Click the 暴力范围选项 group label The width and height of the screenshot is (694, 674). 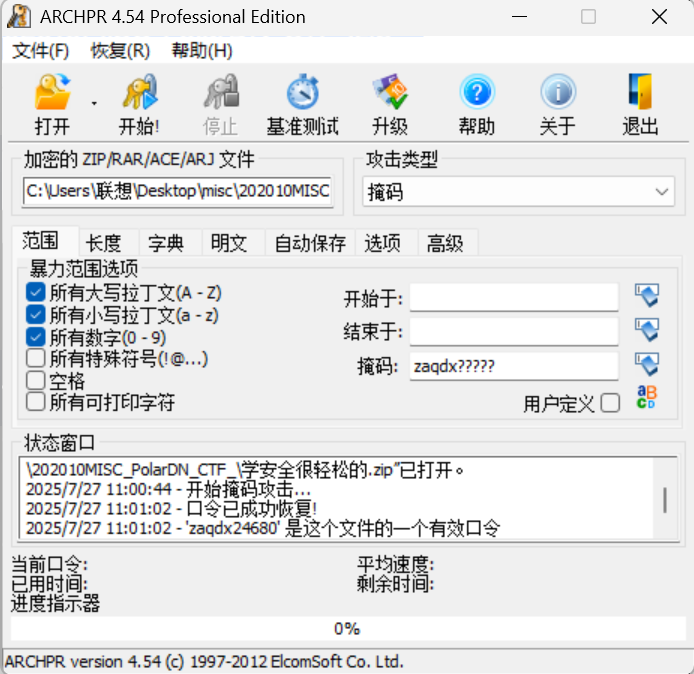click(84, 268)
